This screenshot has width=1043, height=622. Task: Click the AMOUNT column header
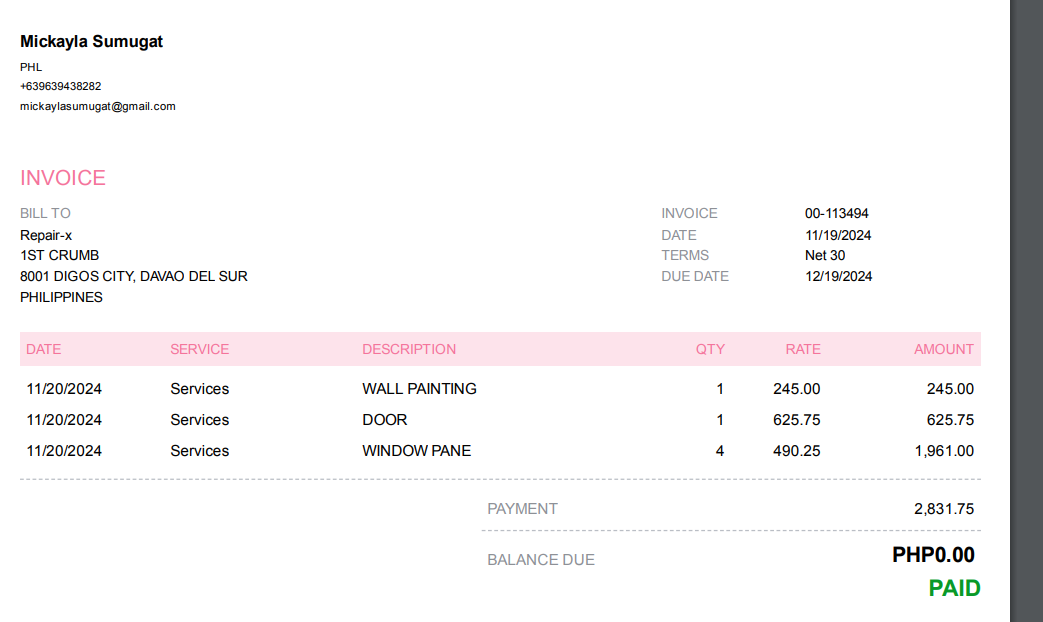[x=943, y=349]
